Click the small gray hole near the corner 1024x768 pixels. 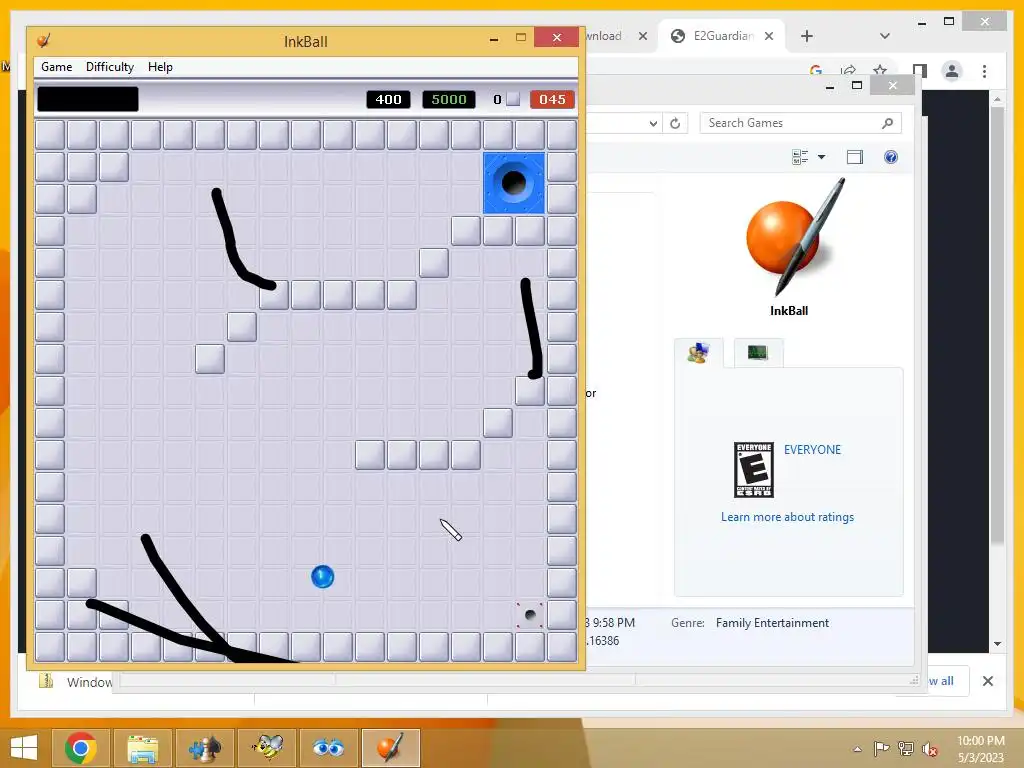530,615
